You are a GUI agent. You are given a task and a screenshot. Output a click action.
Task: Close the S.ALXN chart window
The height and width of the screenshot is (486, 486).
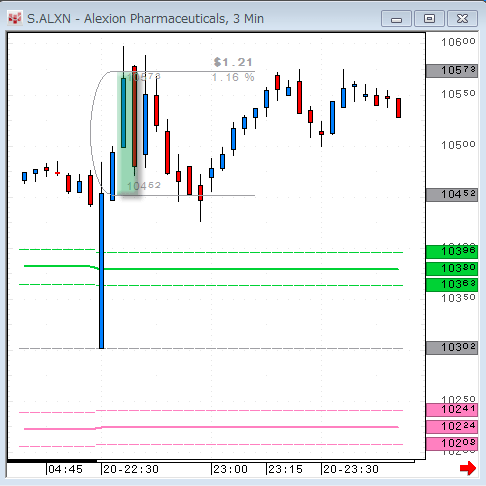462,19
